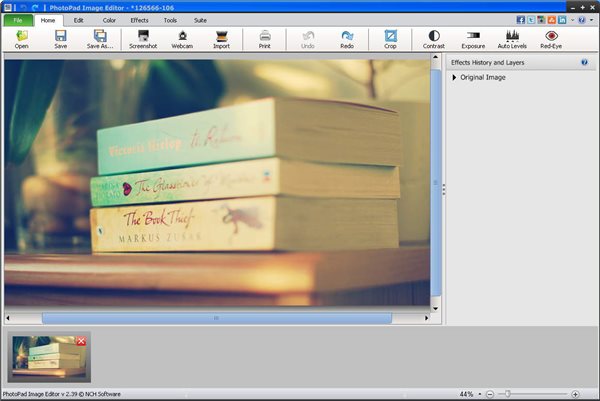Apply Auto Levels to the image

(x=512, y=39)
